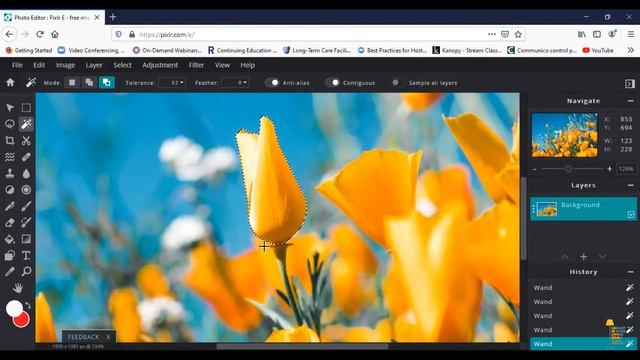The image size is (640, 360).
Task: Click the FEEDBACK button
Action: [83, 337]
